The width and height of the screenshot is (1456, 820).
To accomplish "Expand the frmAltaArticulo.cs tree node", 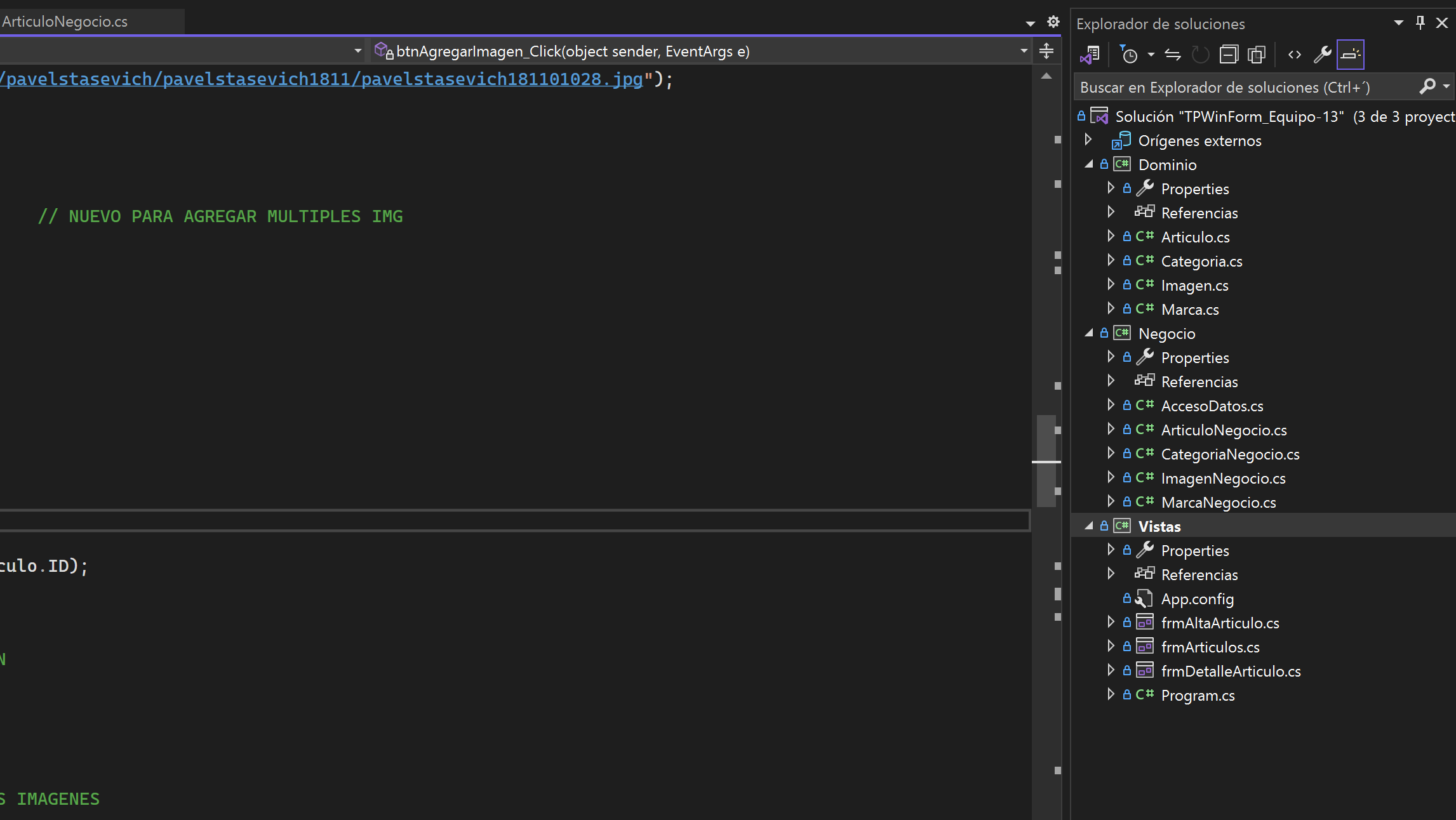I will coord(1111,622).
